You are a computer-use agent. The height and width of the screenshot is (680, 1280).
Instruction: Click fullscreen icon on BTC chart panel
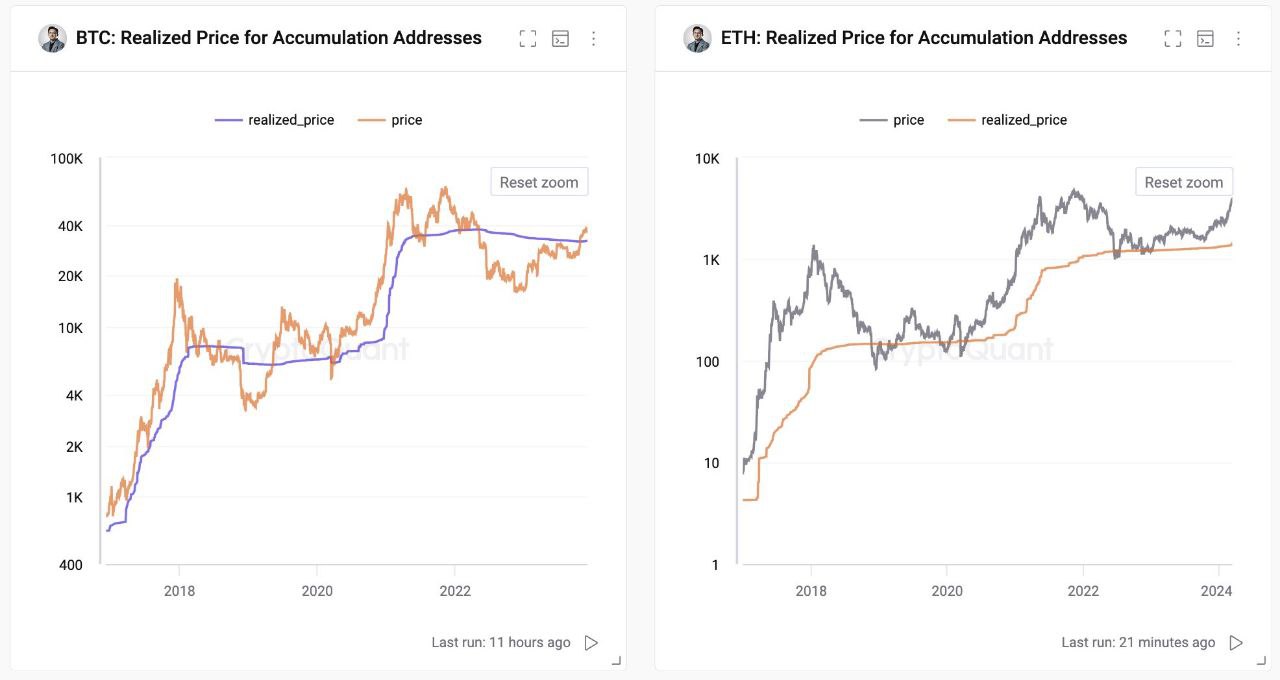[x=528, y=39]
